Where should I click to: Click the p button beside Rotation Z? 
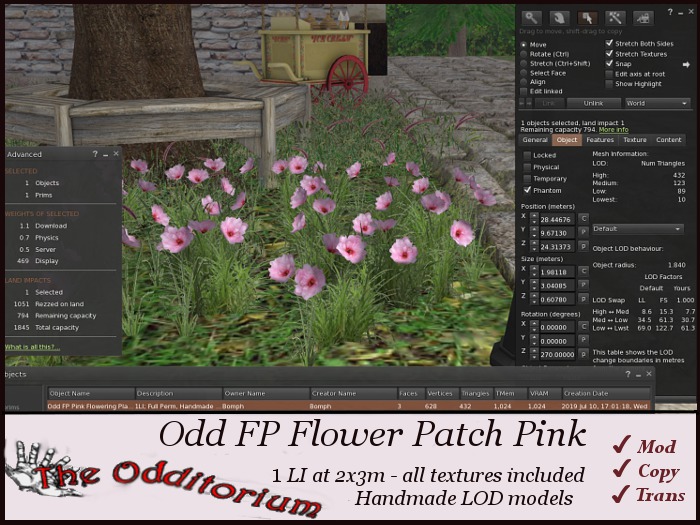583,354
